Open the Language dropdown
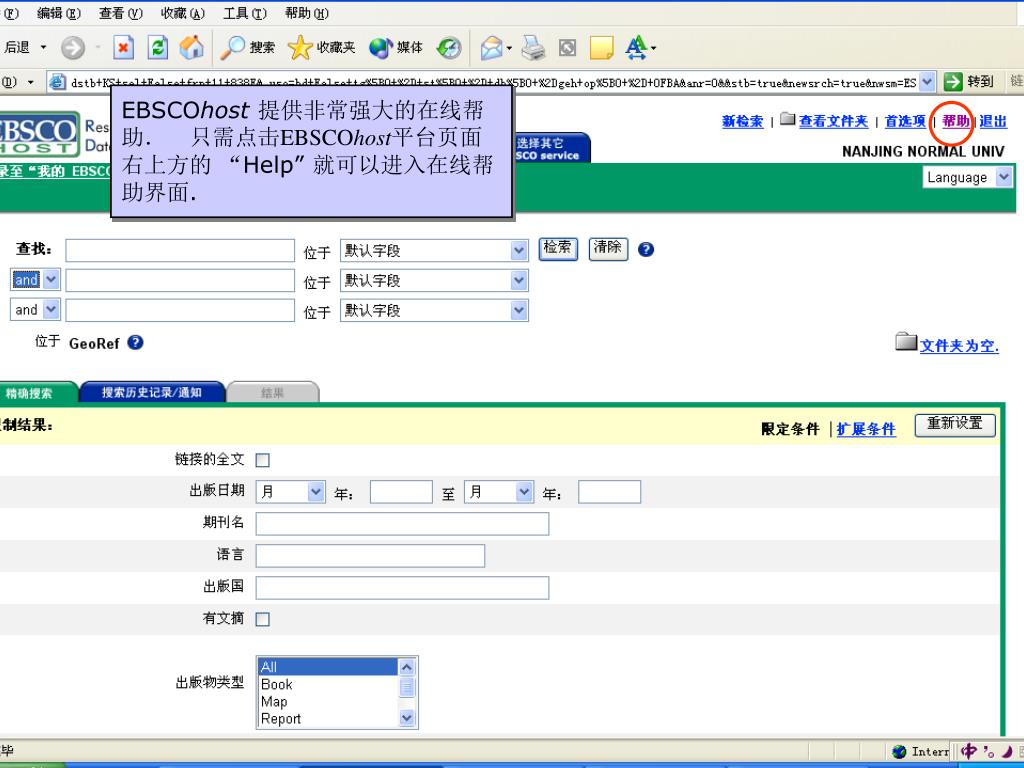1024x768 pixels. (x=967, y=177)
